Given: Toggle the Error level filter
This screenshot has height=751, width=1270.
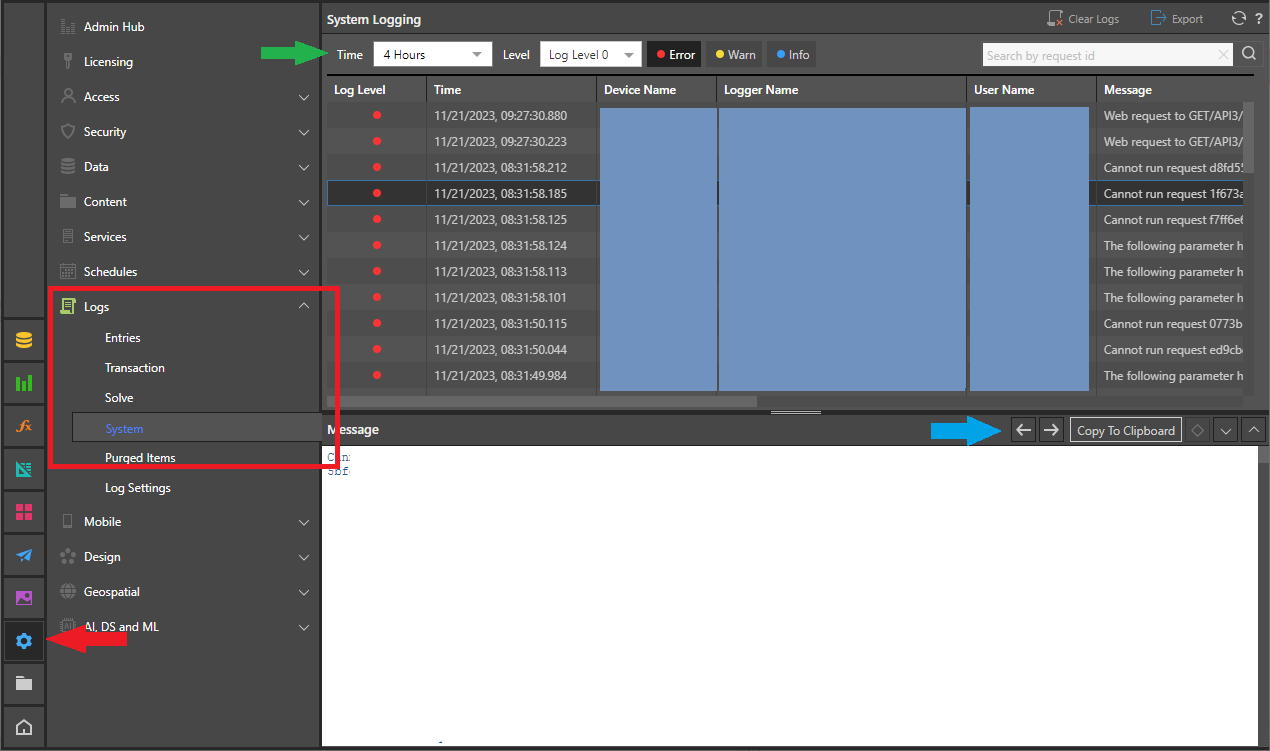Looking at the screenshot, I should pos(675,55).
